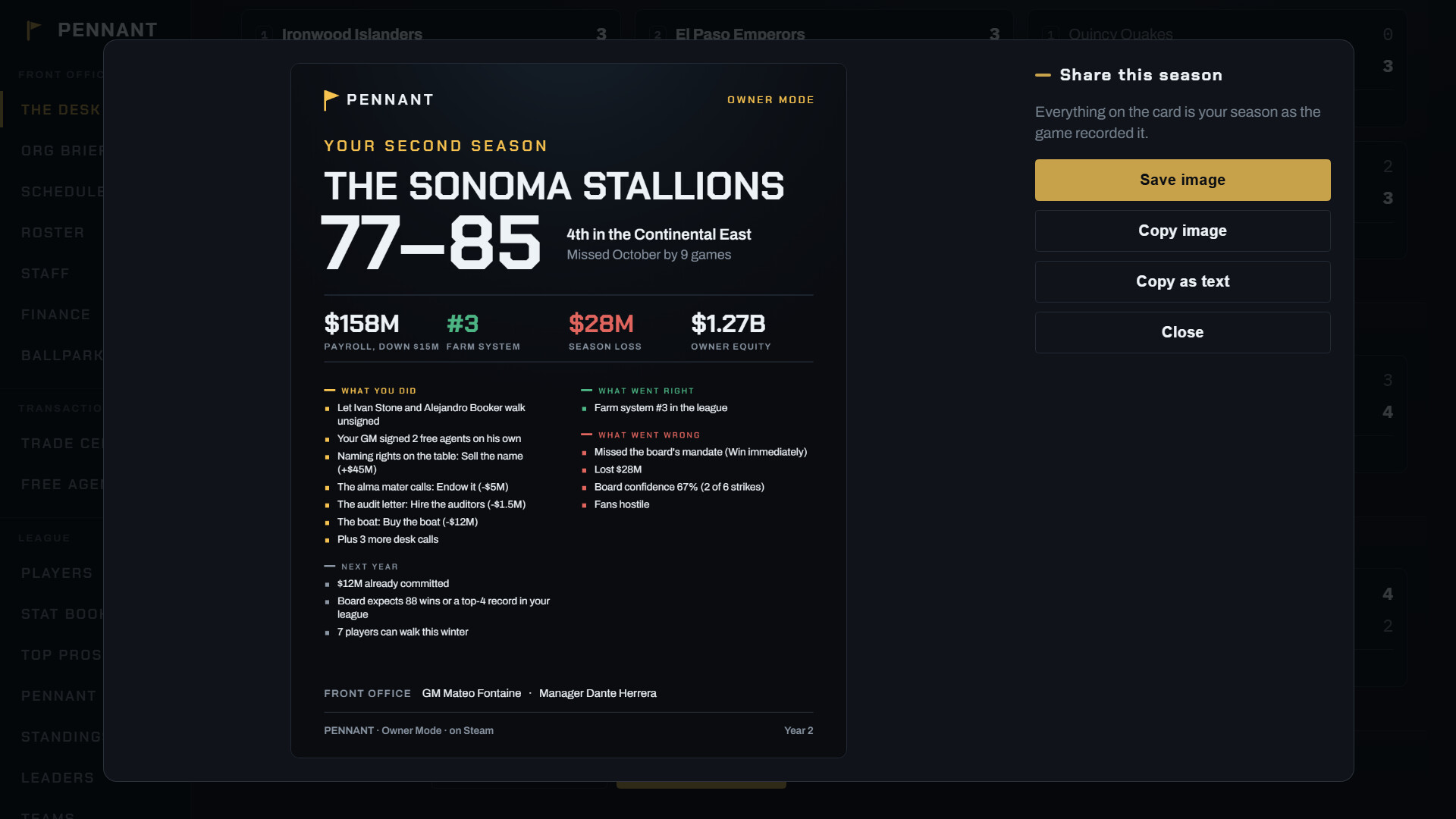The width and height of the screenshot is (1456, 819).
Task: Open the Players page under League
Action: [57, 573]
